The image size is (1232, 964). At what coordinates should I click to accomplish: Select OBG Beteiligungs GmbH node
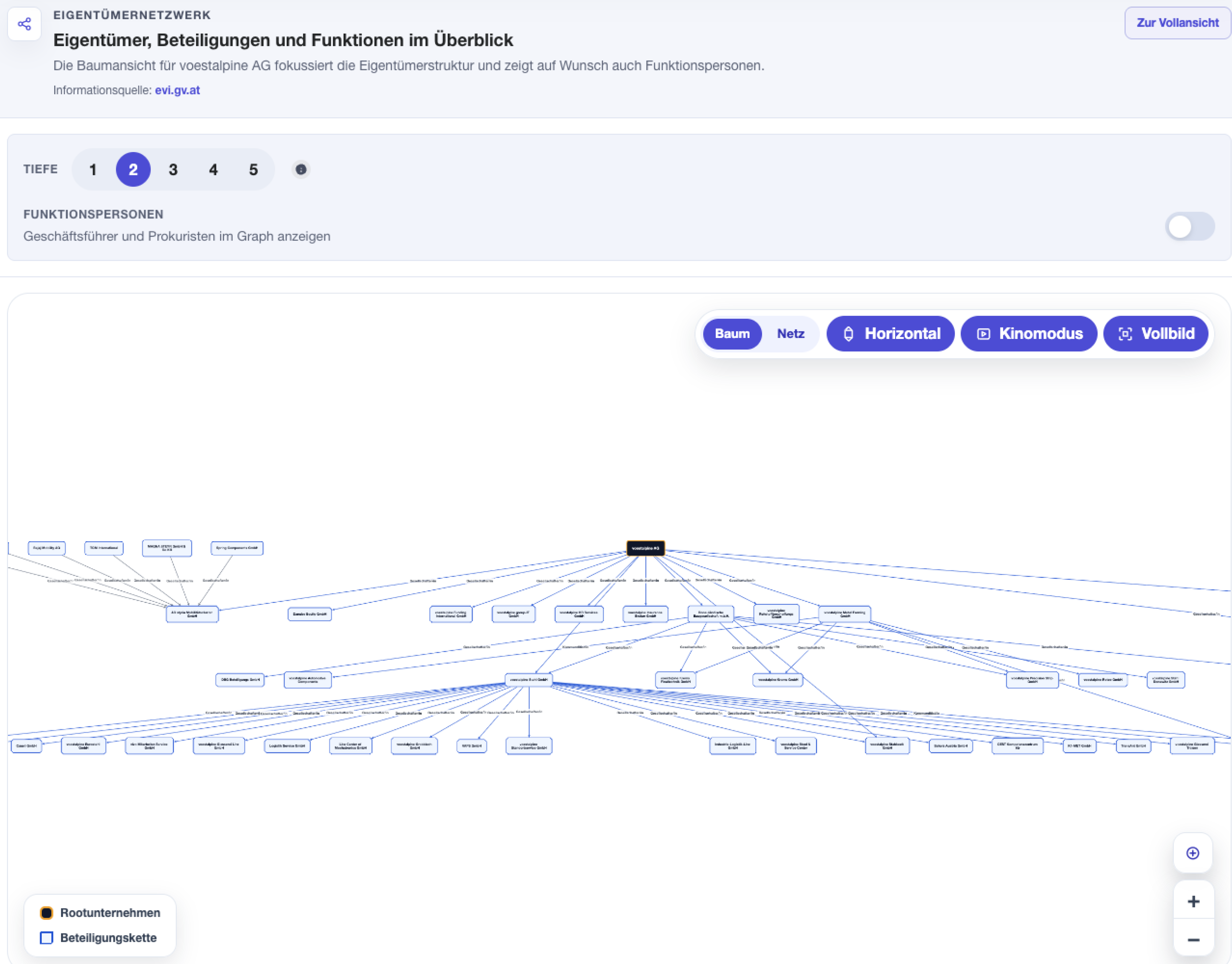[240, 680]
